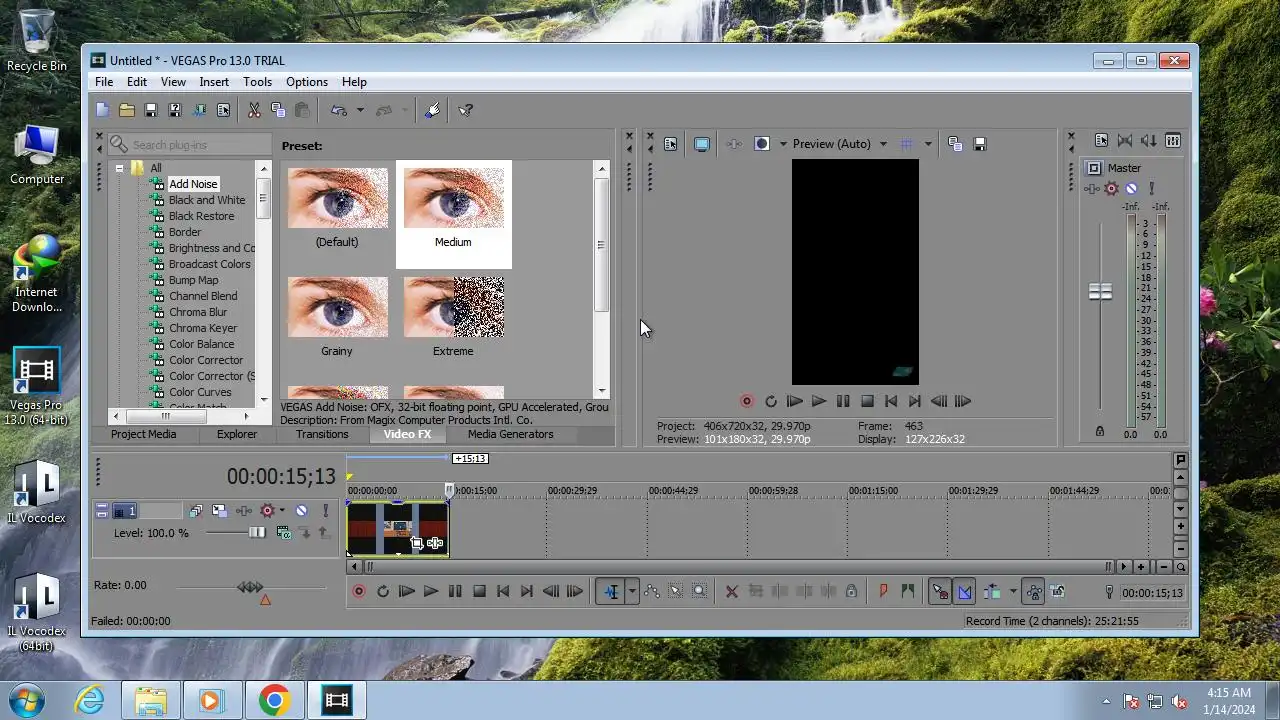The width and height of the screenshot is (1280, 720).
Task: Toggle Overlays grid in preview toolbar
Action: (907, 144)
